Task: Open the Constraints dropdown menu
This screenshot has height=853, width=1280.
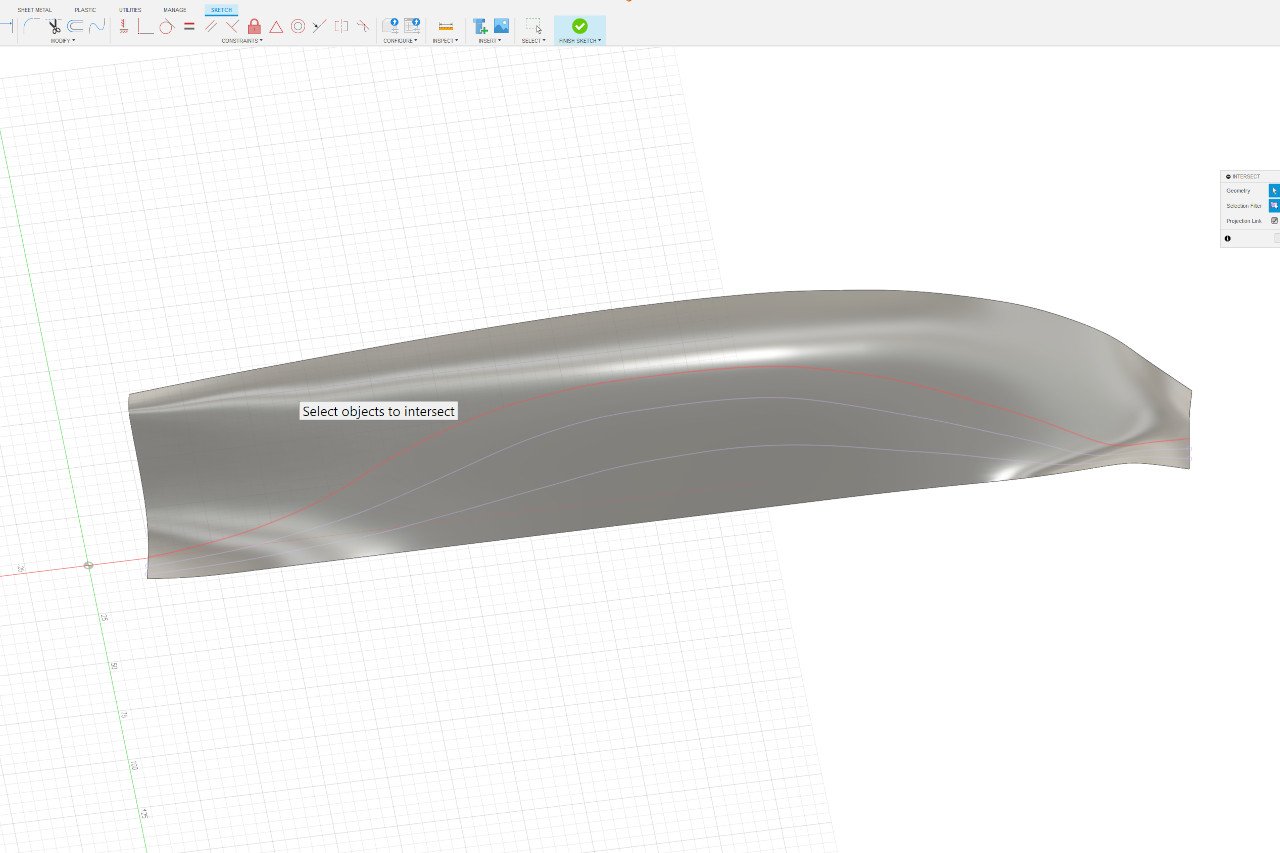Action: [242, 41]
